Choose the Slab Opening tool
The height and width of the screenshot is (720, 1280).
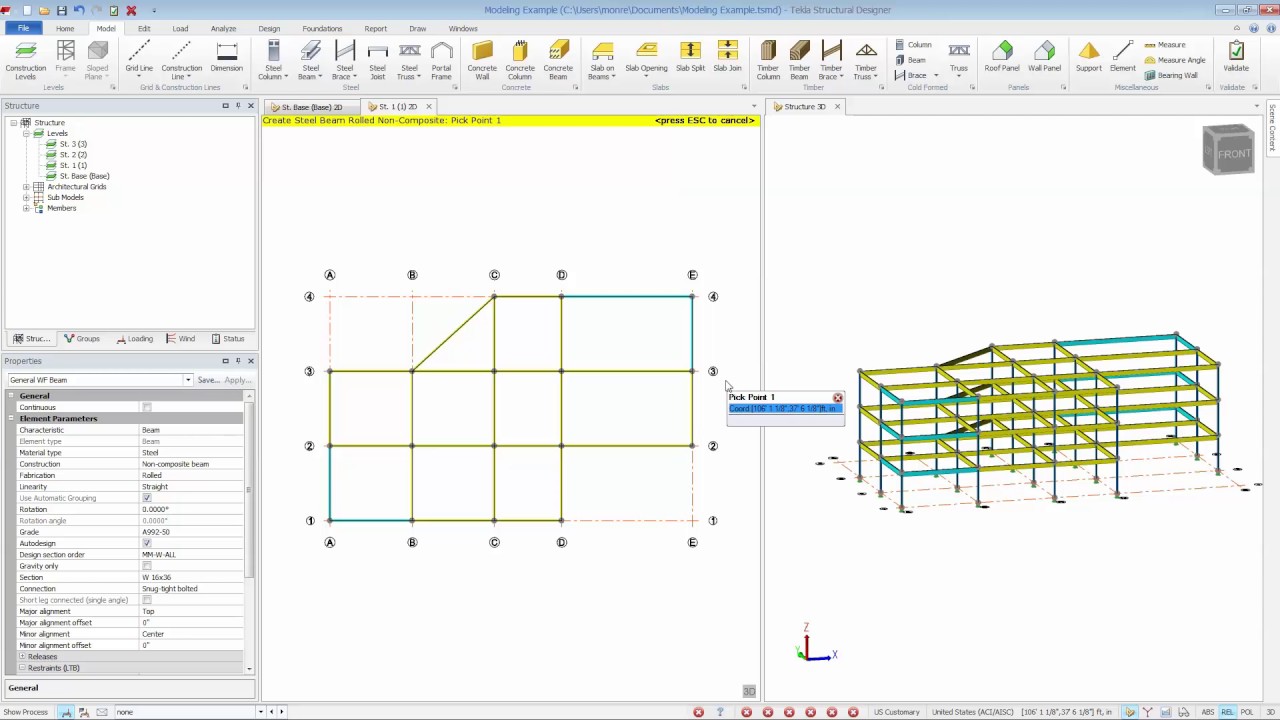coord(646,58)
